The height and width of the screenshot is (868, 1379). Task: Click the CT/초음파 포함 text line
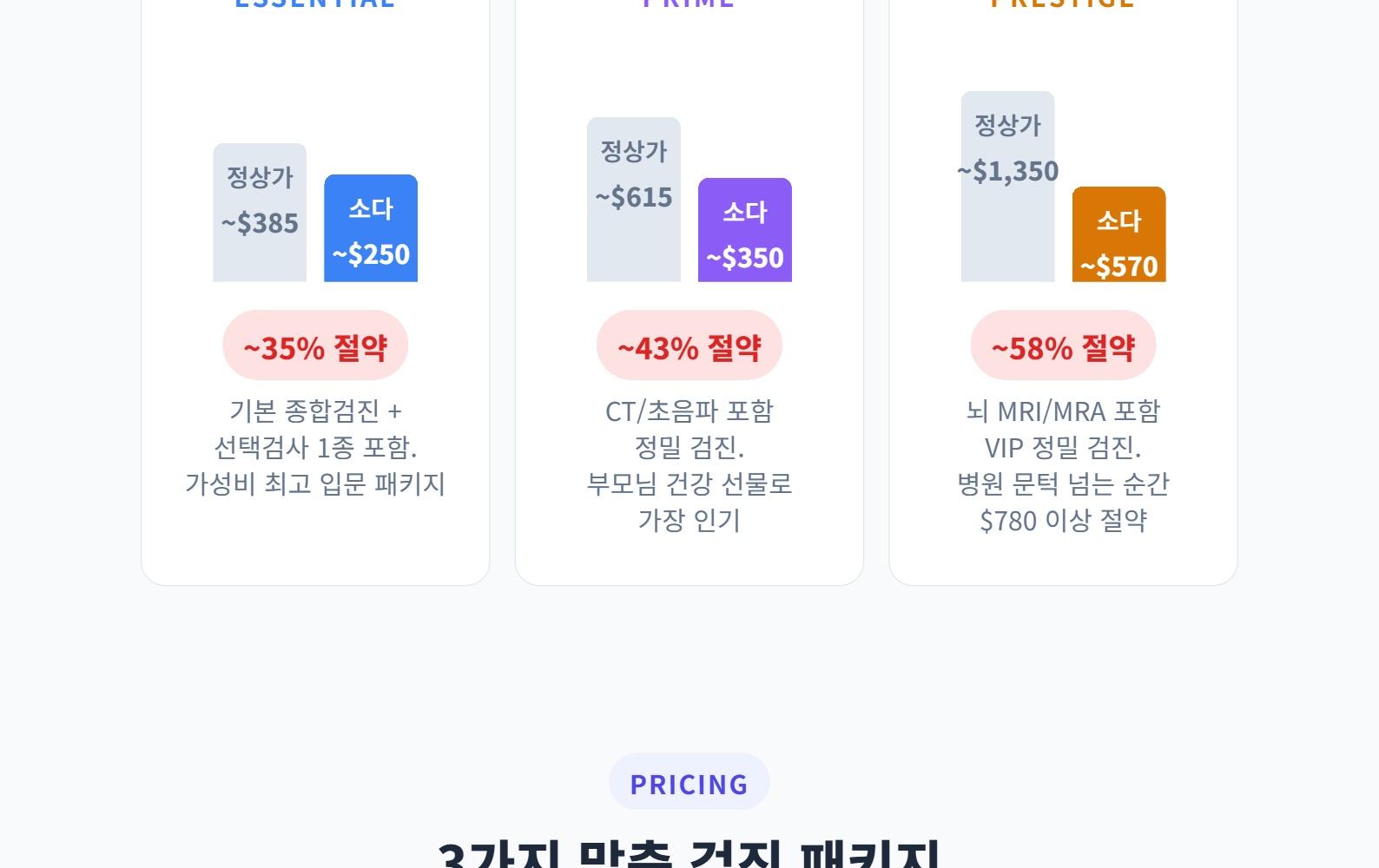(x=689, y=411)
